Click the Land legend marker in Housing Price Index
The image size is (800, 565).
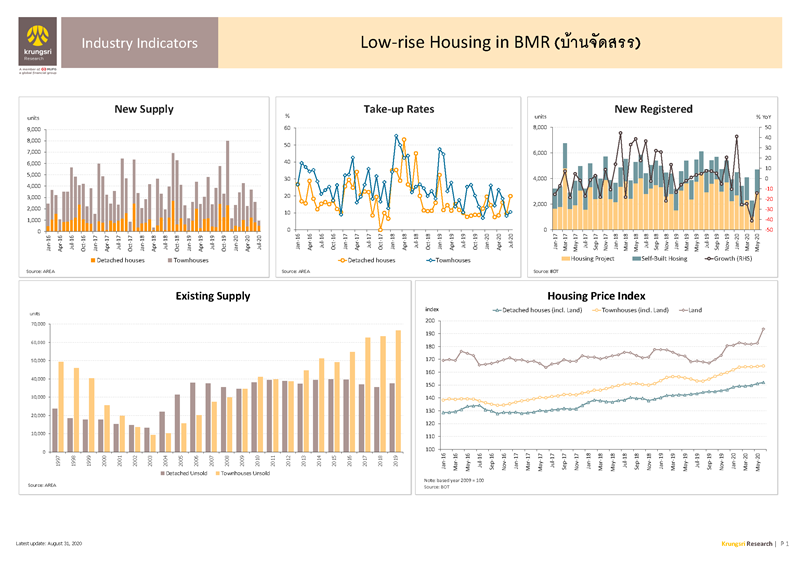(x=680, y=311)
